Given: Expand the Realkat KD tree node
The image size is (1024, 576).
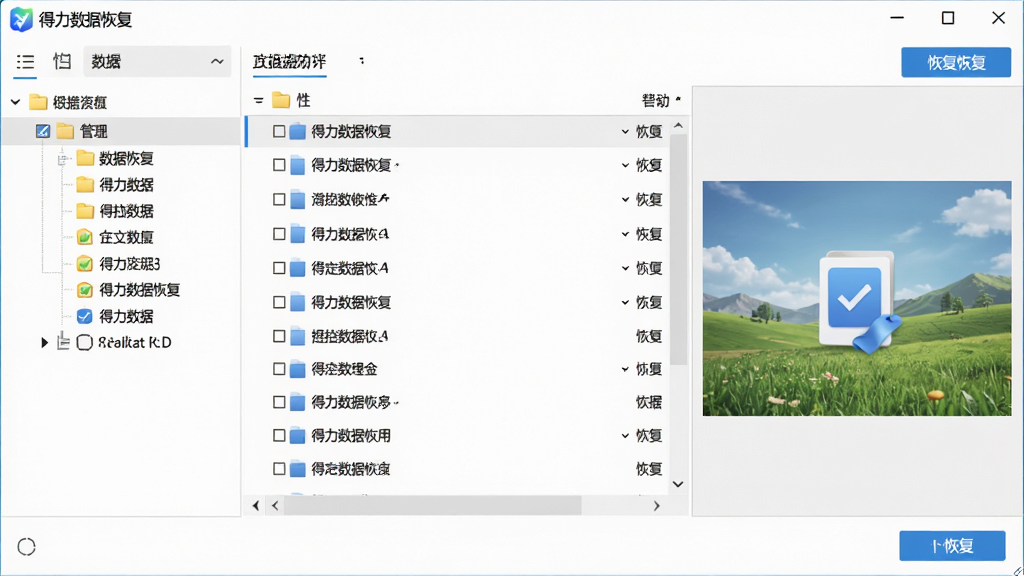Looking at the screenshot, I should (44, 342).
